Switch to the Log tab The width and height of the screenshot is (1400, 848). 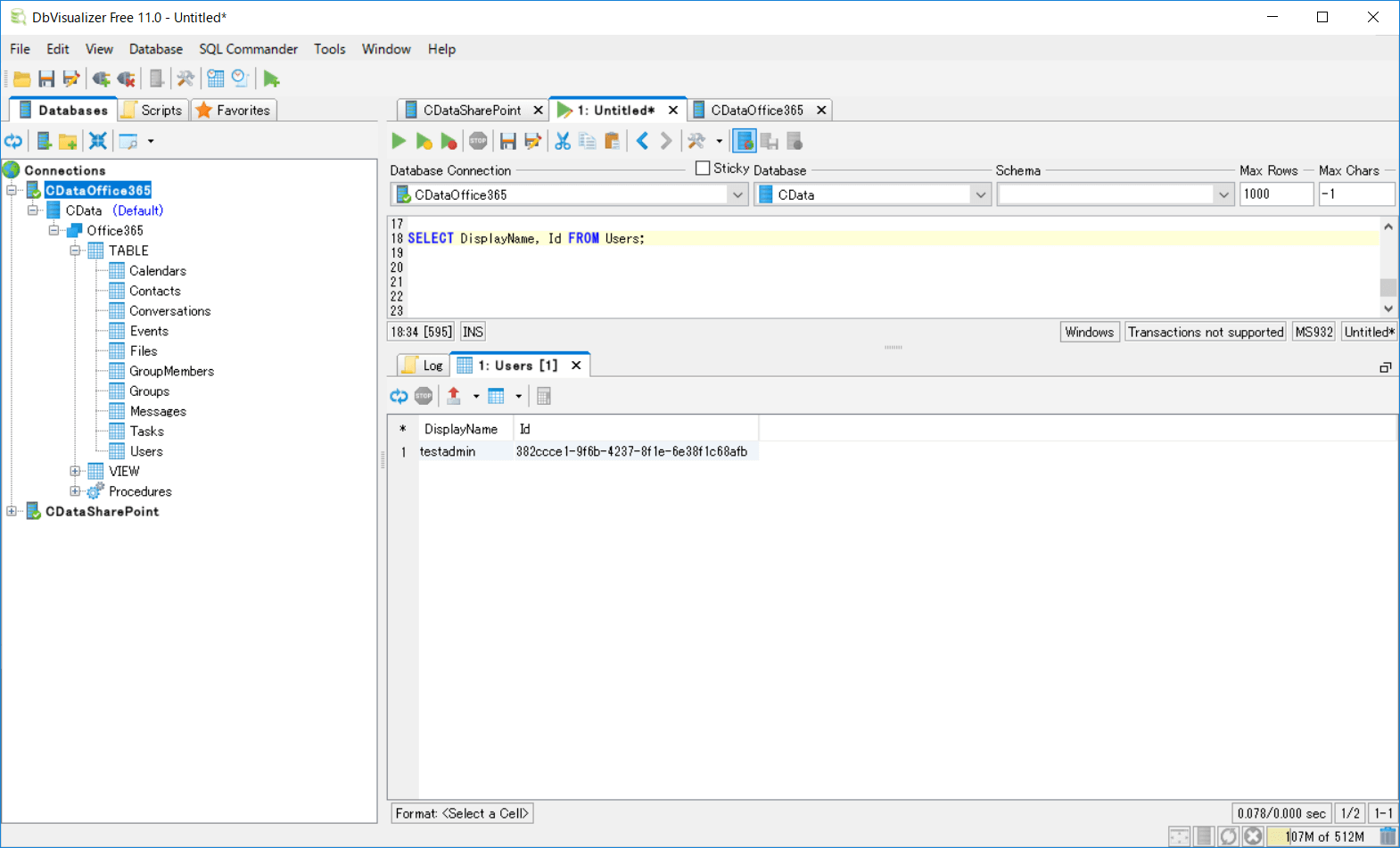click(x=424, y=366)
